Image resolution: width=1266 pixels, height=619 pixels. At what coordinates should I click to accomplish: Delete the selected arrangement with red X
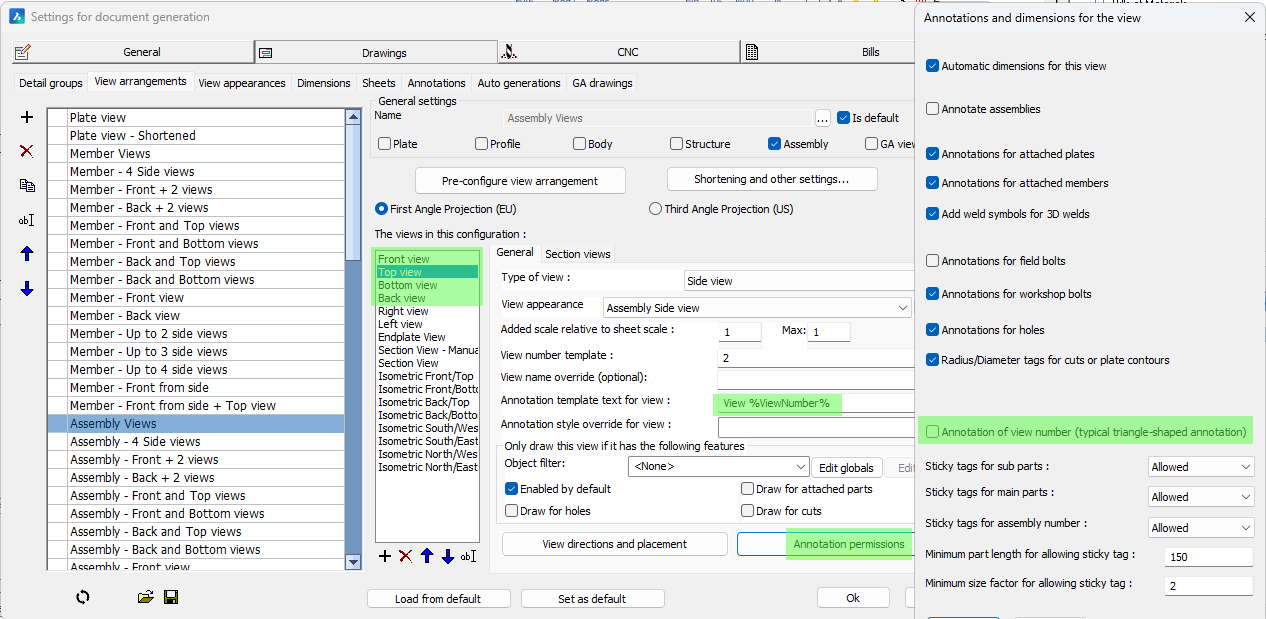click(x=27, y=151)
